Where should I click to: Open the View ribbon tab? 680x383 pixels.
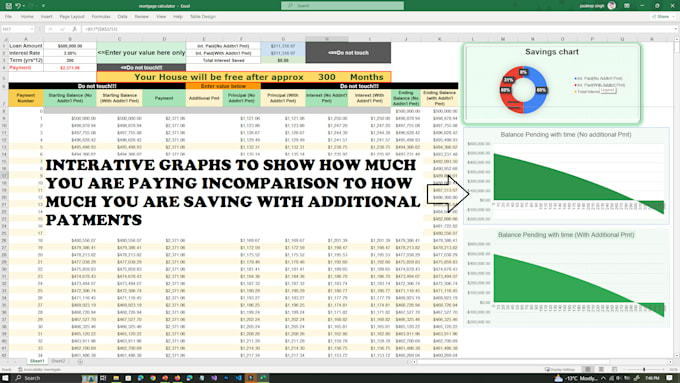tap(161, 16)
